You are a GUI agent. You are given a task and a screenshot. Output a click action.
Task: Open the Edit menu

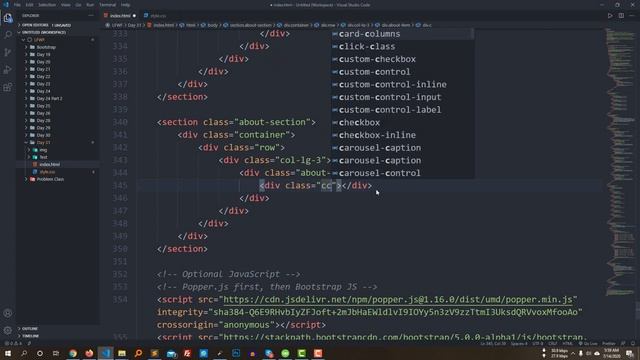point(29,5)
